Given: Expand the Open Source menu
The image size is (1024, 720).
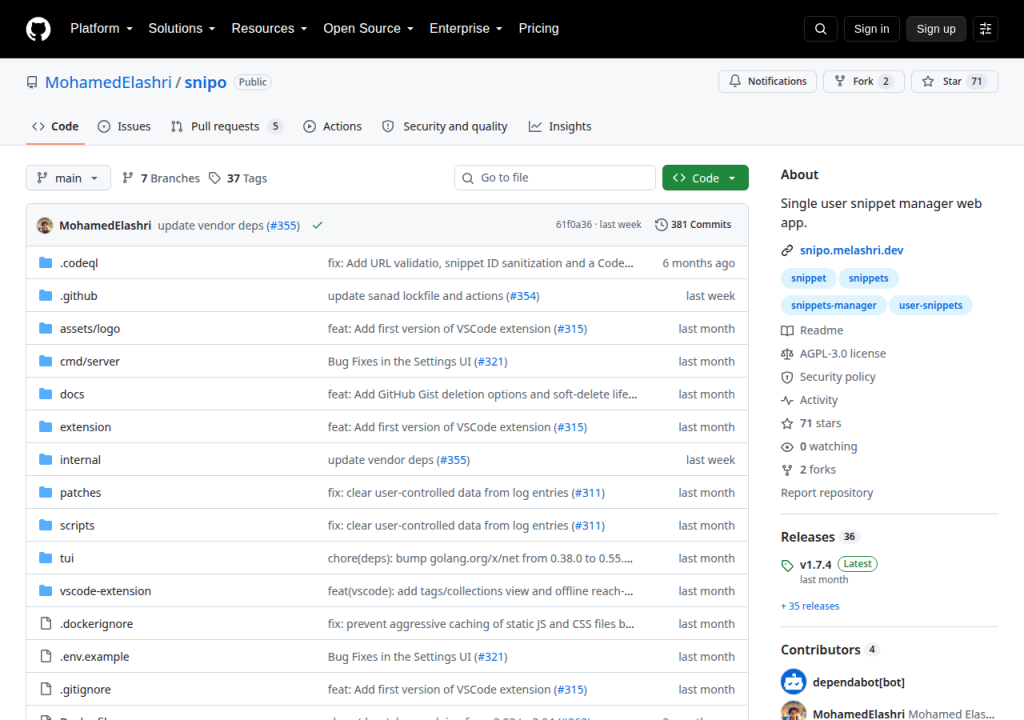Looking at the screenshot, I should pos(368,29).
